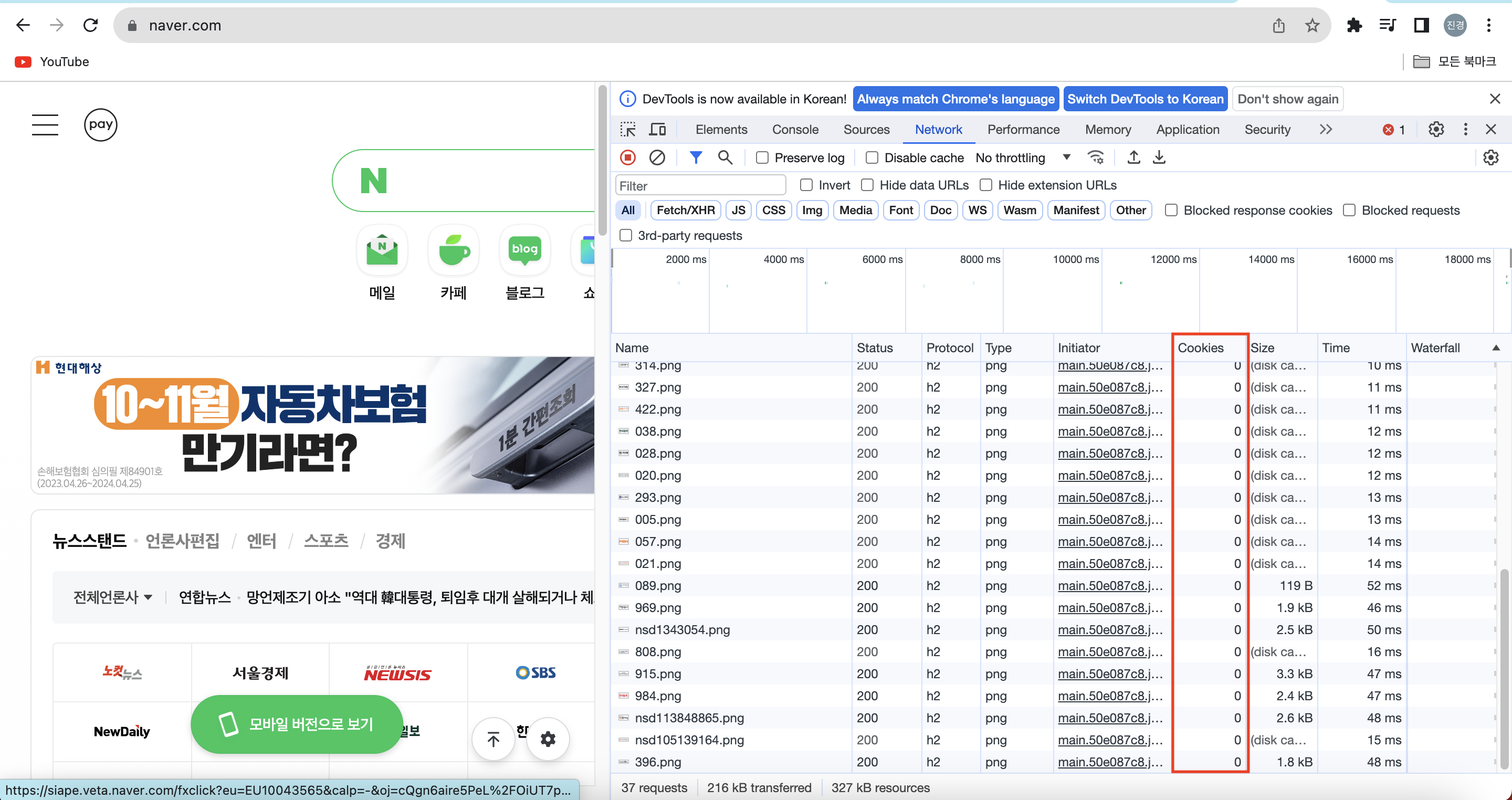Enable the Disable cache checkbox
Viewport: 1512px width, 800px height.
click(x=871, y=157)
